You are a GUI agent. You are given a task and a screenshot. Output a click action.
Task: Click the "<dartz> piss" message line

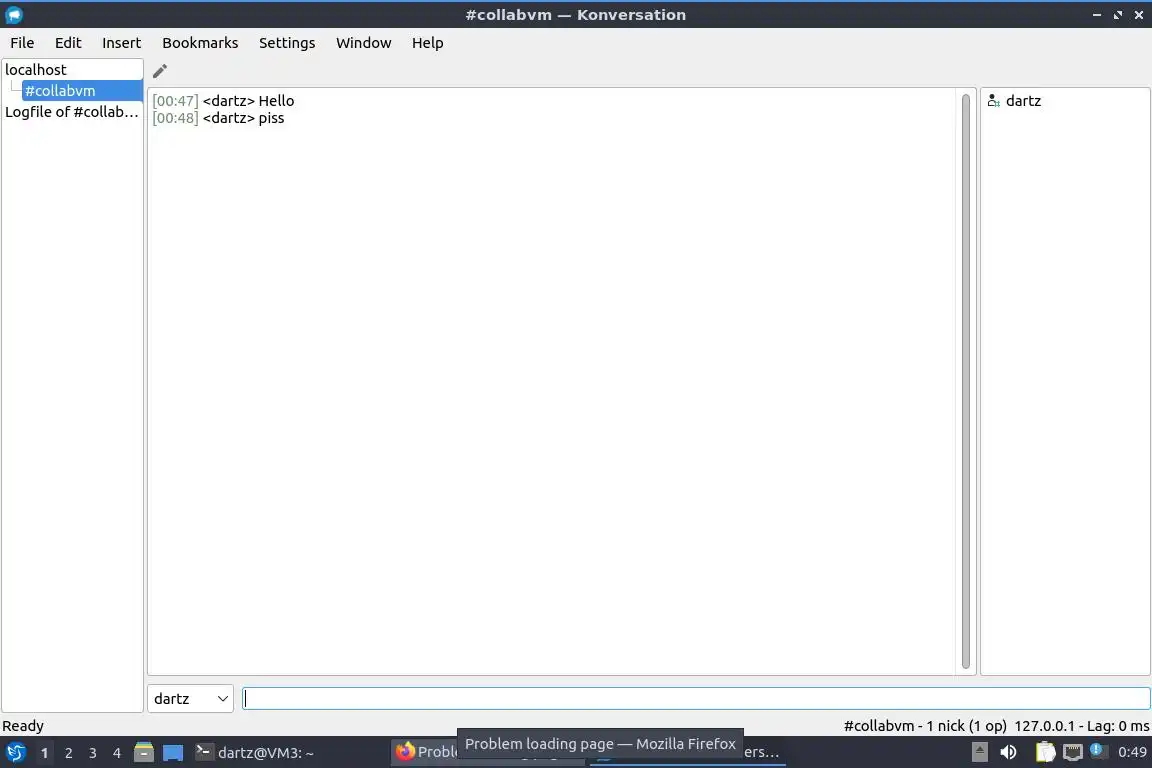243,118
